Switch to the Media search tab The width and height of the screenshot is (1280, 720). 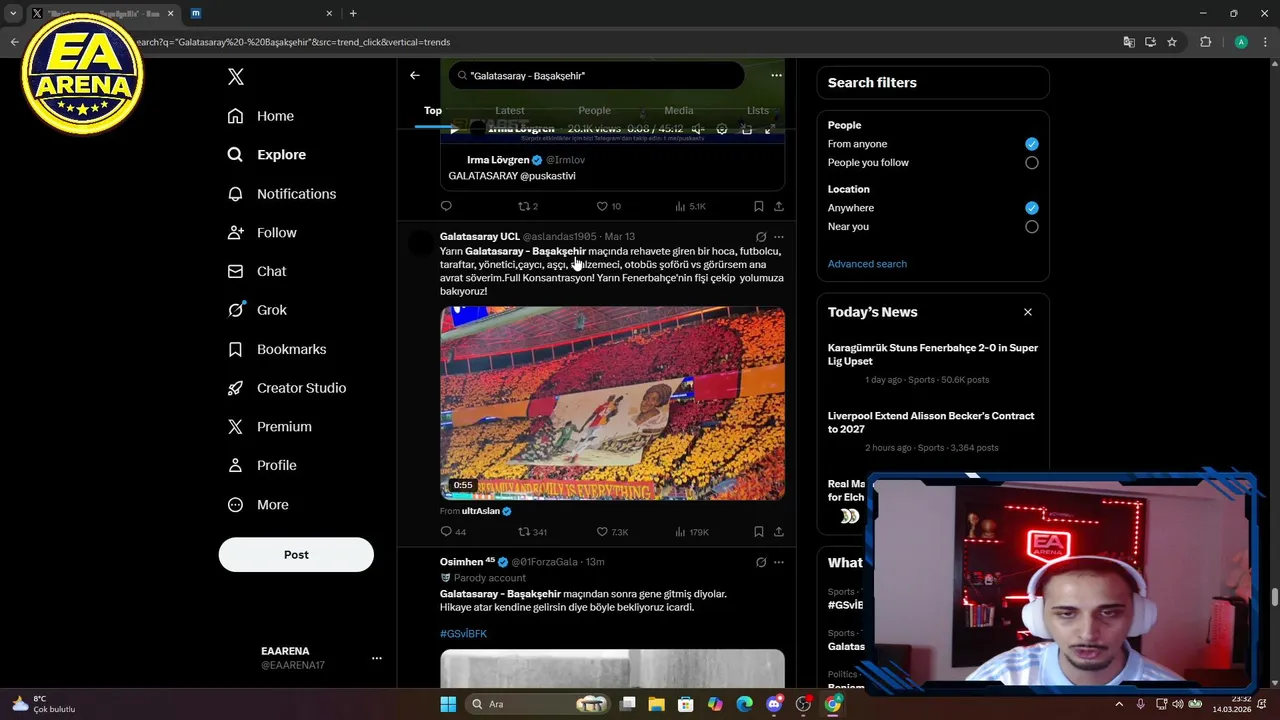tap(679, 111)
